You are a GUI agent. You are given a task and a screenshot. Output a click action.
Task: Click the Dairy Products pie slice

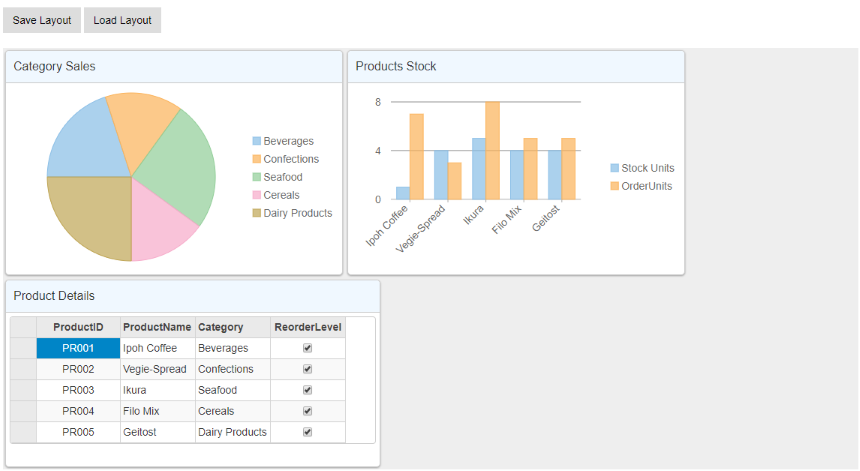[90, 215]
